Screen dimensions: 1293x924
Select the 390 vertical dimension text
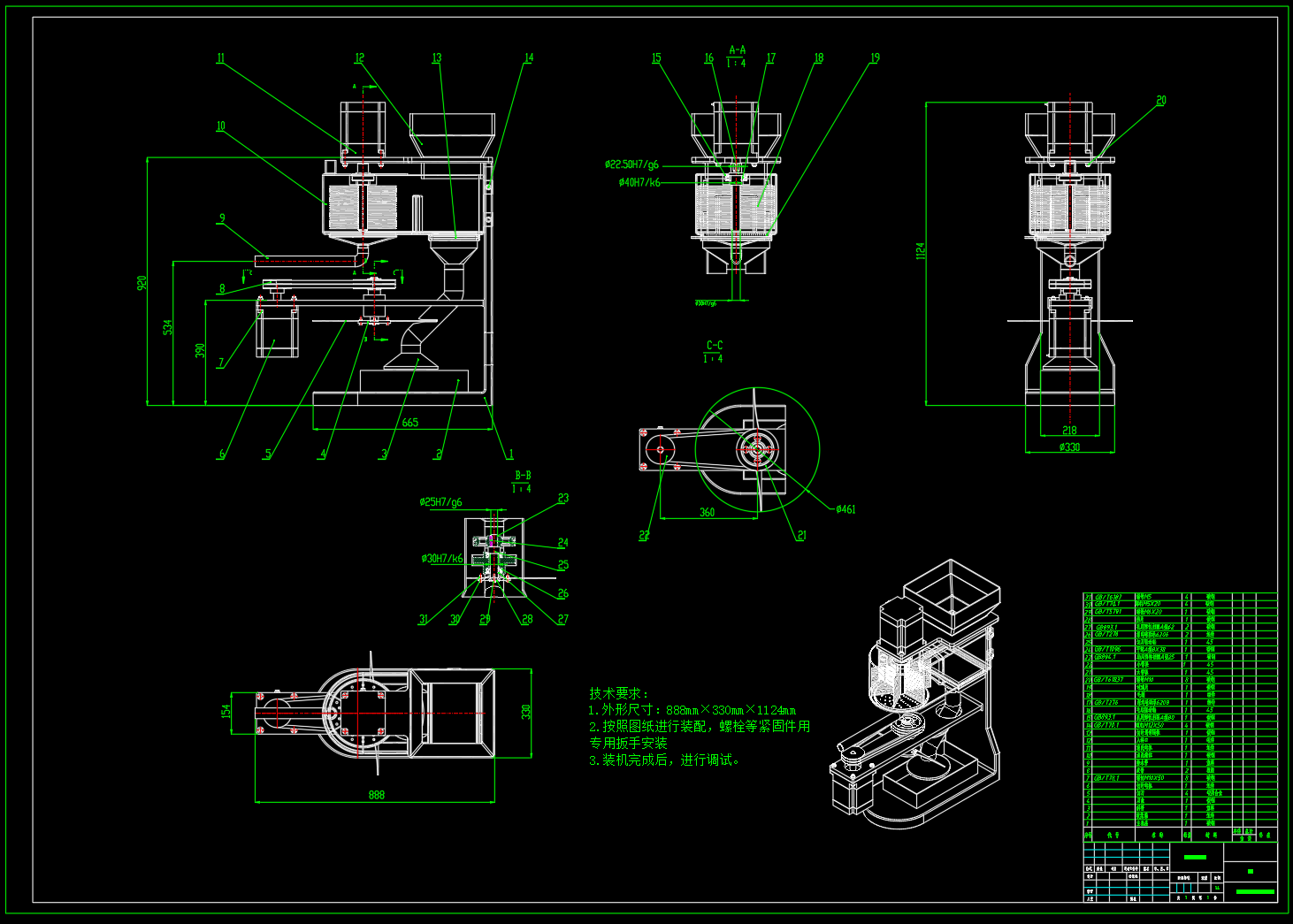(x=201, y=351)
